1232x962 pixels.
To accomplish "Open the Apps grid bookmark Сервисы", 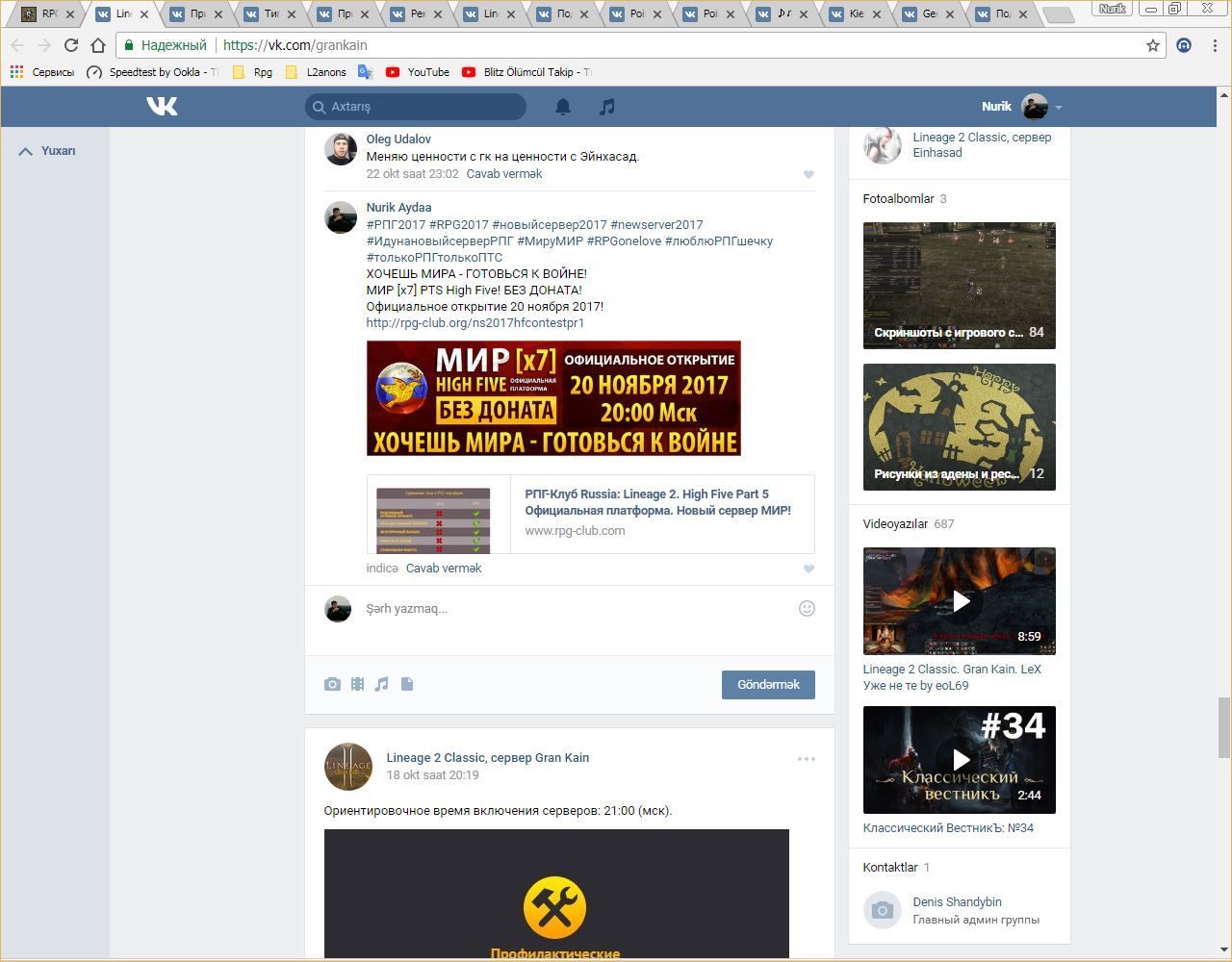I will 41,72.
